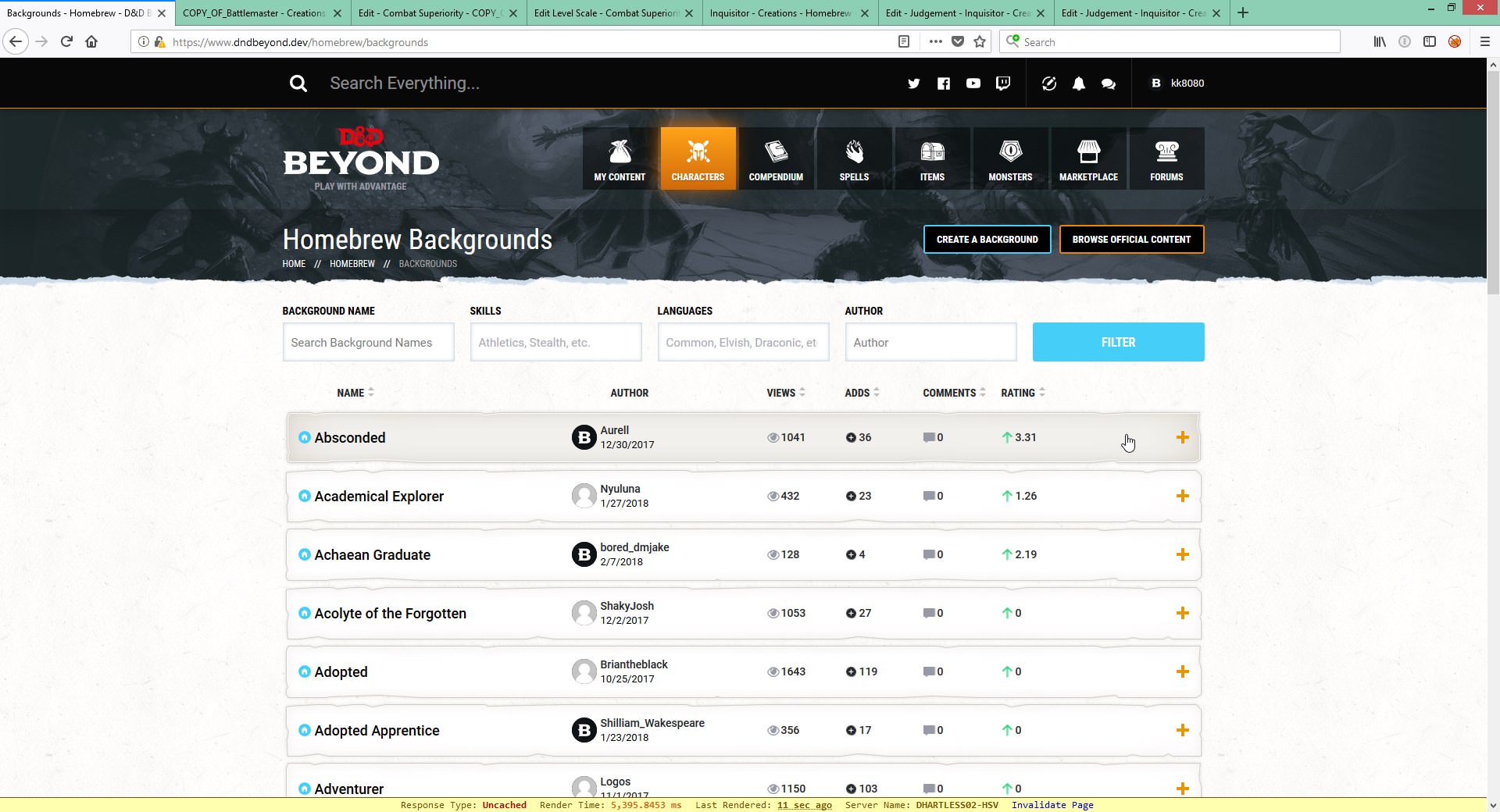This screenshot has height=812, width=1500.
Task: Go to Homebrew breadcrumb link
Action: click(x=352, y=264)
